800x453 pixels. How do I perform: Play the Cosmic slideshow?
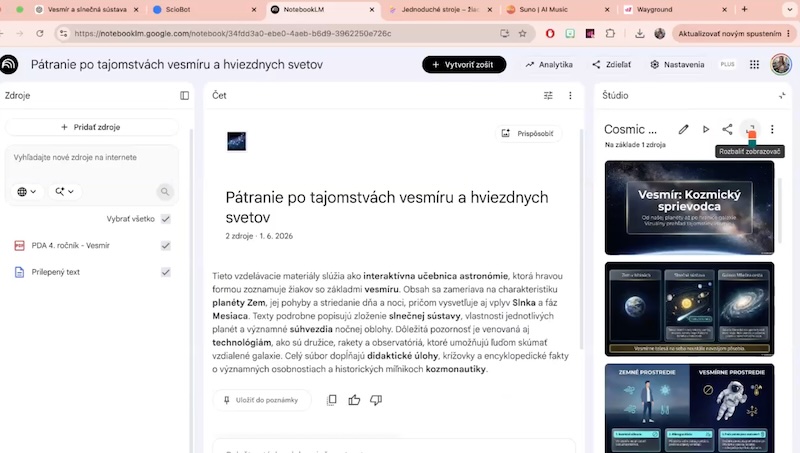click(x=706, y=130)
